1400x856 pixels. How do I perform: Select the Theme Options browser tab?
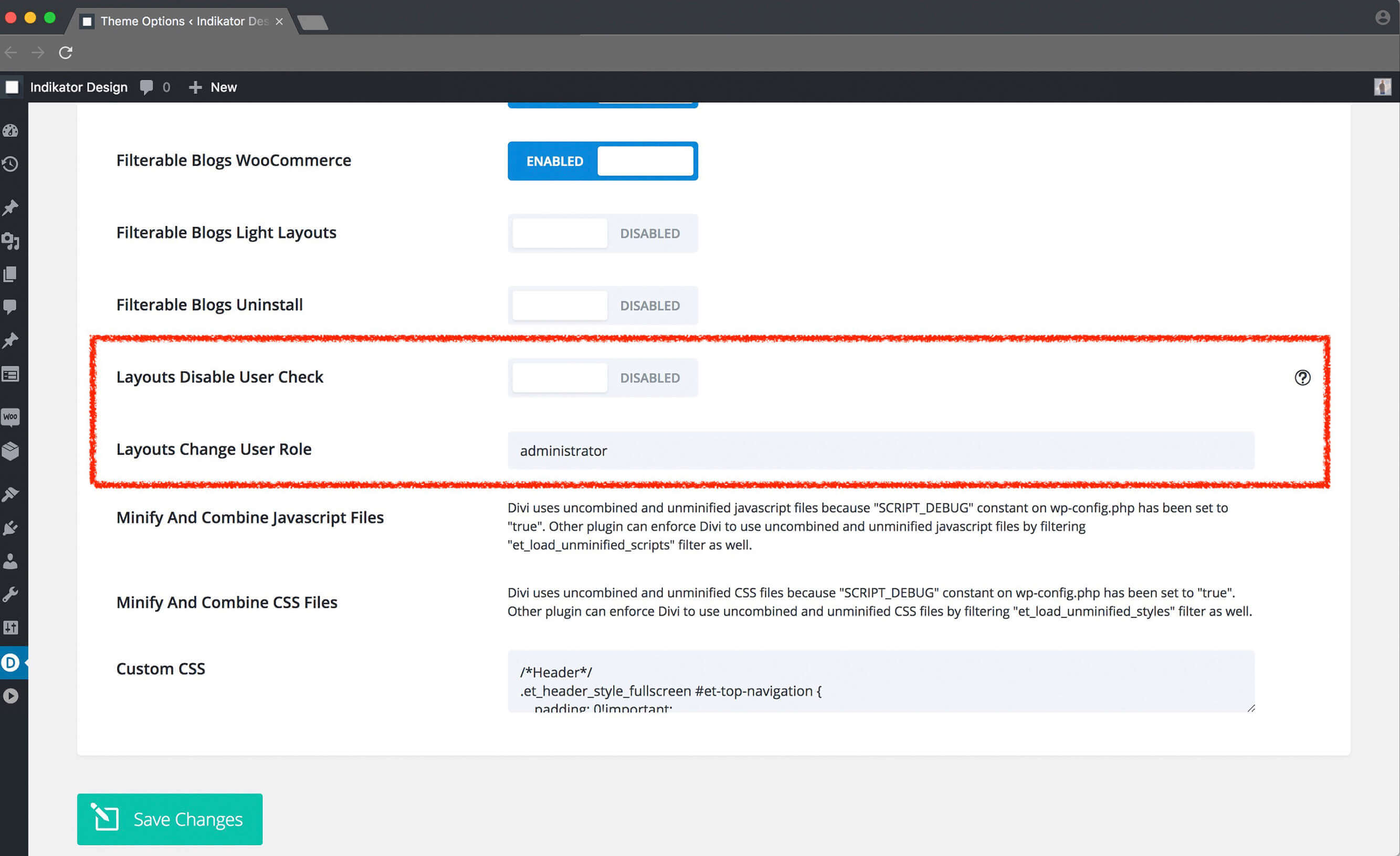[x=182, y=22]
